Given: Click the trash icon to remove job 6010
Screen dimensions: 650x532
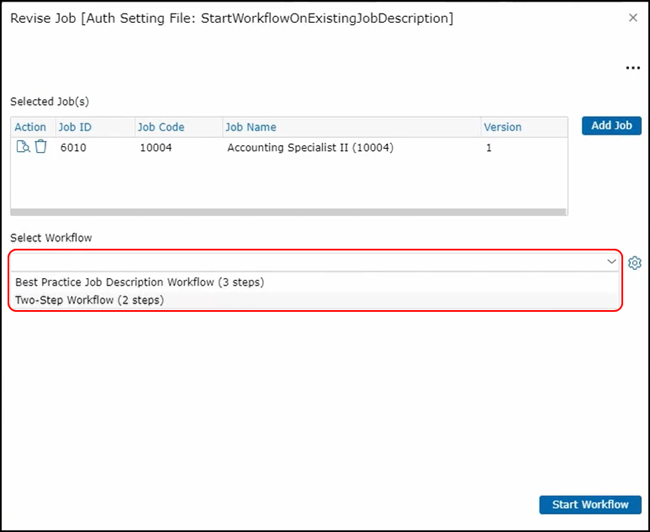Looking at the screenshot, I should coord(40,147).
